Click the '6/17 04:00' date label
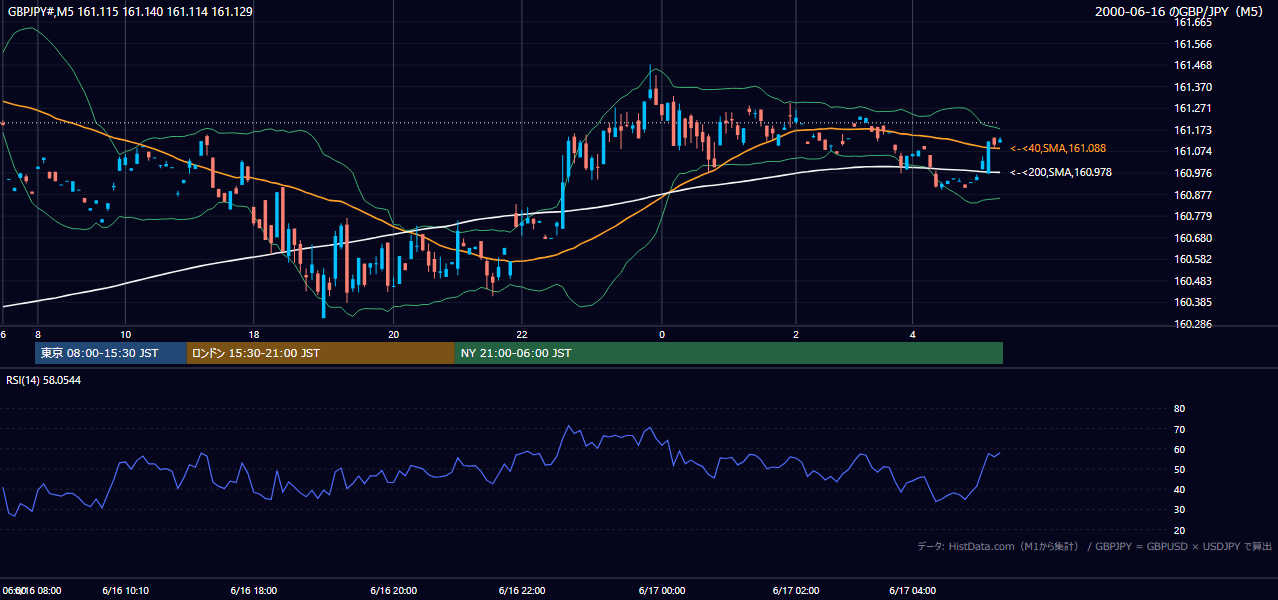The height and width of the screenshot is (600, 1278). pos(913,591)
